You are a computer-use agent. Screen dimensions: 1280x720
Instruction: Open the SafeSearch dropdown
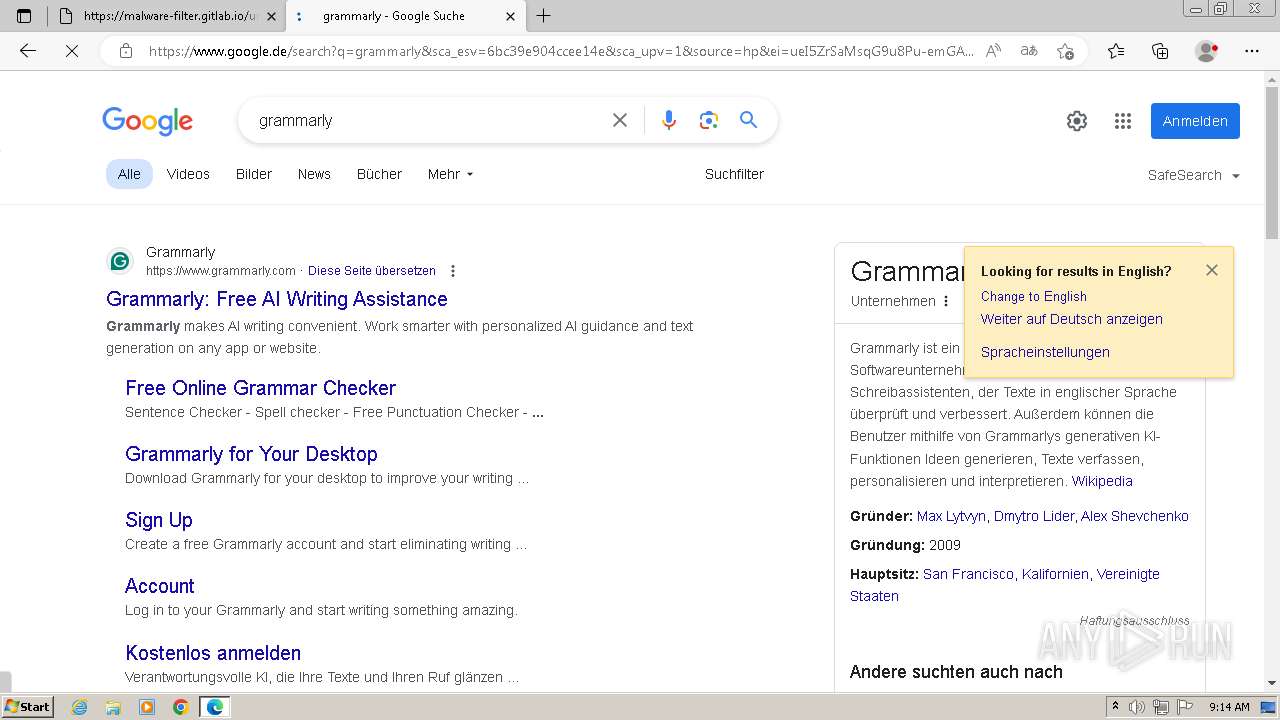tap(1194, 175)
